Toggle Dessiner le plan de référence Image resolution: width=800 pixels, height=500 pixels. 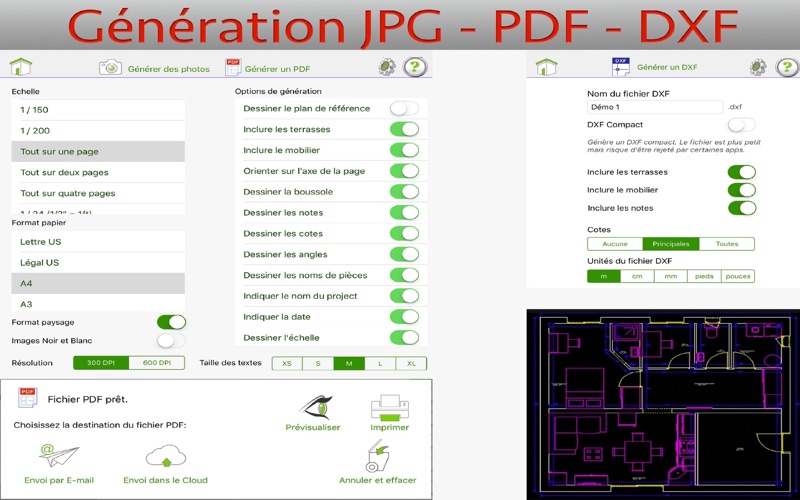tap(404, 108)
